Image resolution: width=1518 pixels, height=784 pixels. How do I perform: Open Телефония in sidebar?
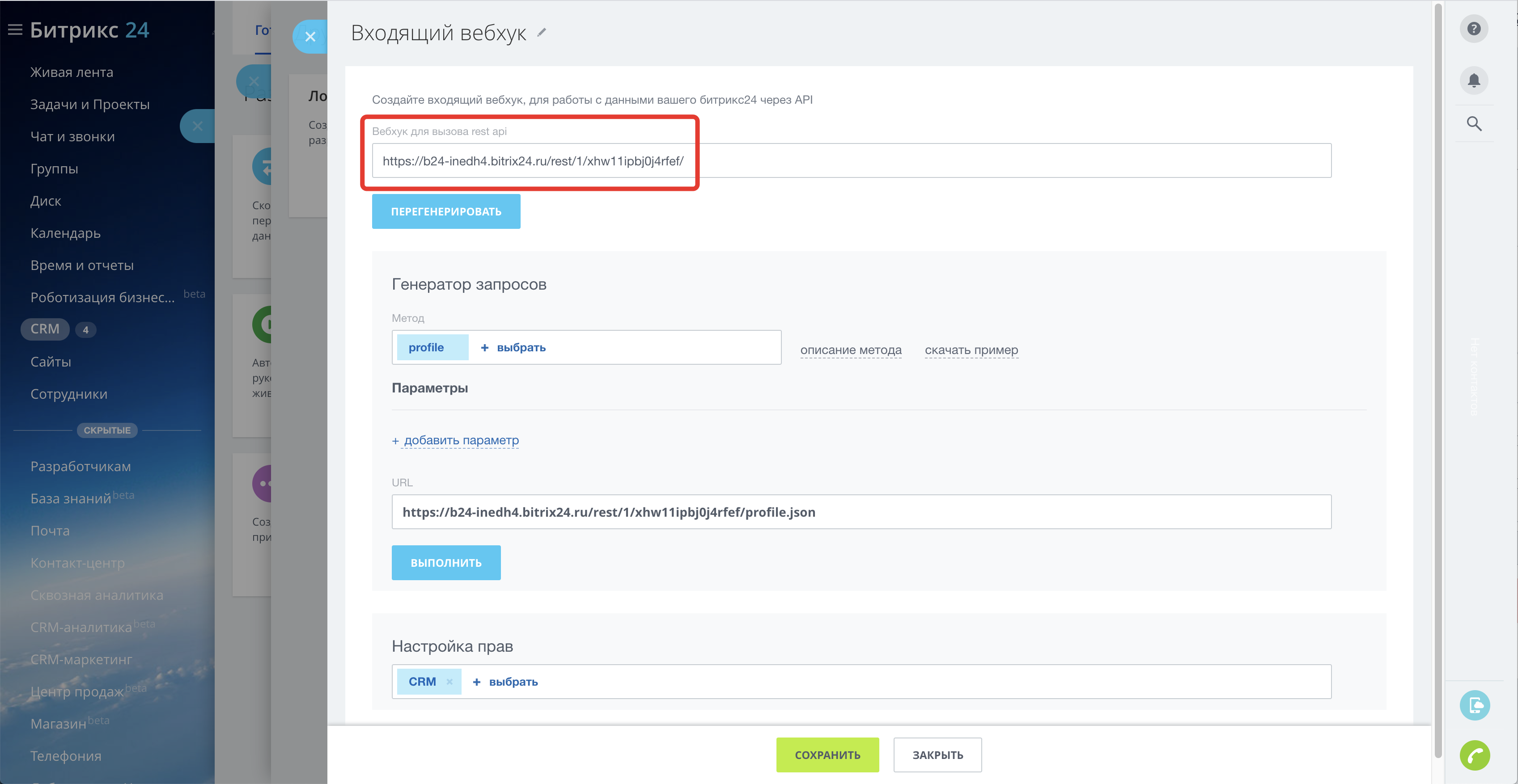click(66, 756)
